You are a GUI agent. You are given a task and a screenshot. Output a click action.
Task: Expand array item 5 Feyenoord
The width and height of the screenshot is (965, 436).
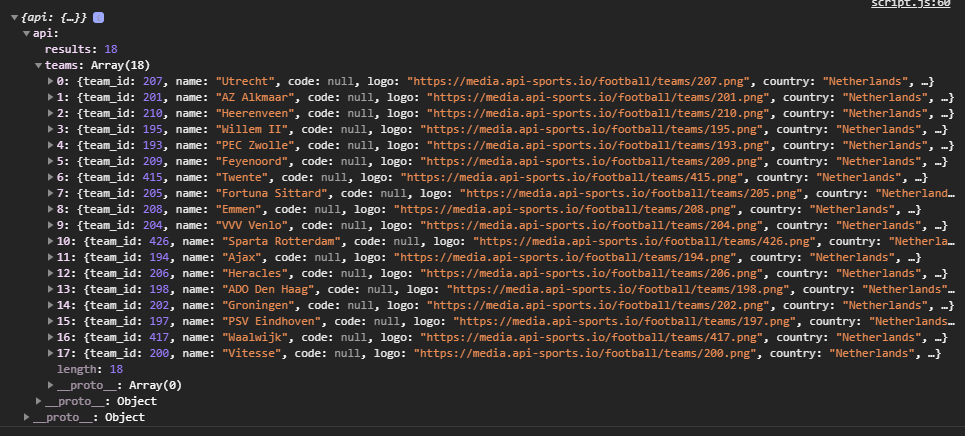51,161
